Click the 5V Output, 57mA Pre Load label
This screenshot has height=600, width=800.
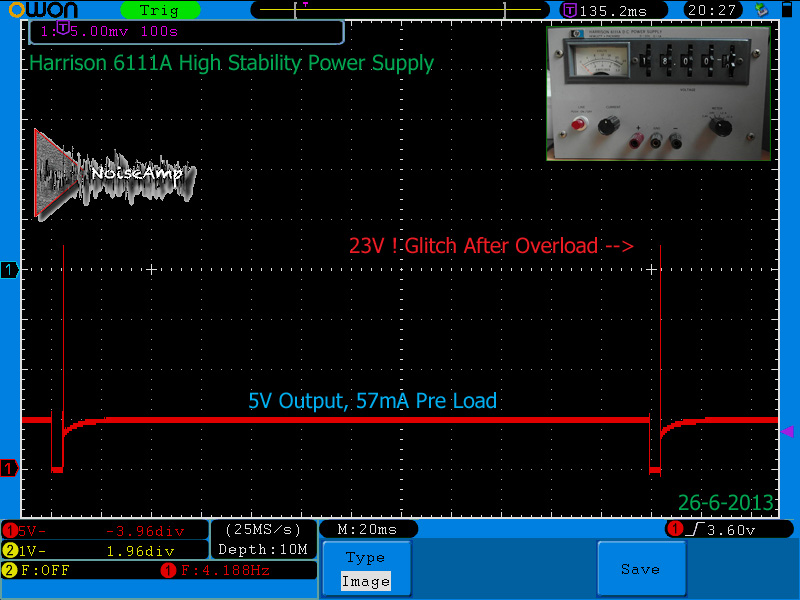tap(372, 401)
